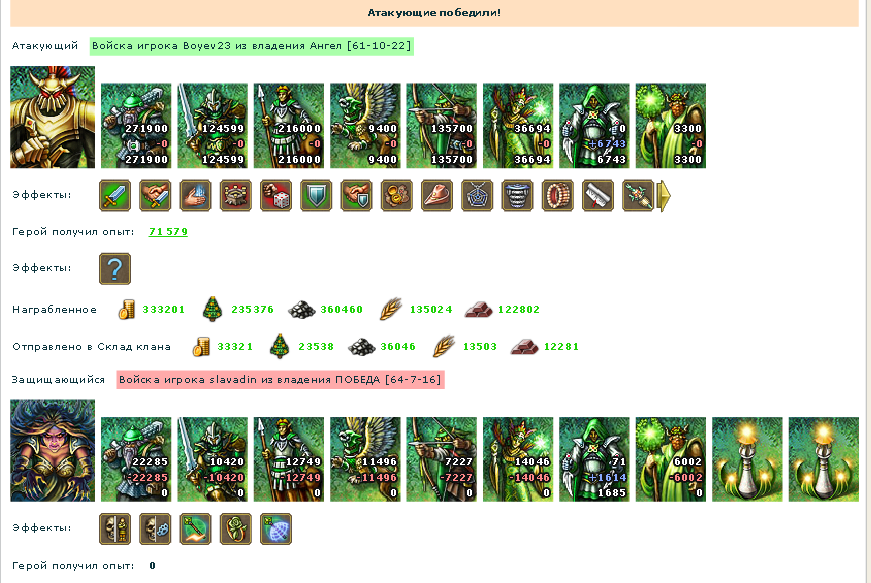Click the green sword effect icon
Viewport: 871px width, 583px height.
tap(115, 195)
